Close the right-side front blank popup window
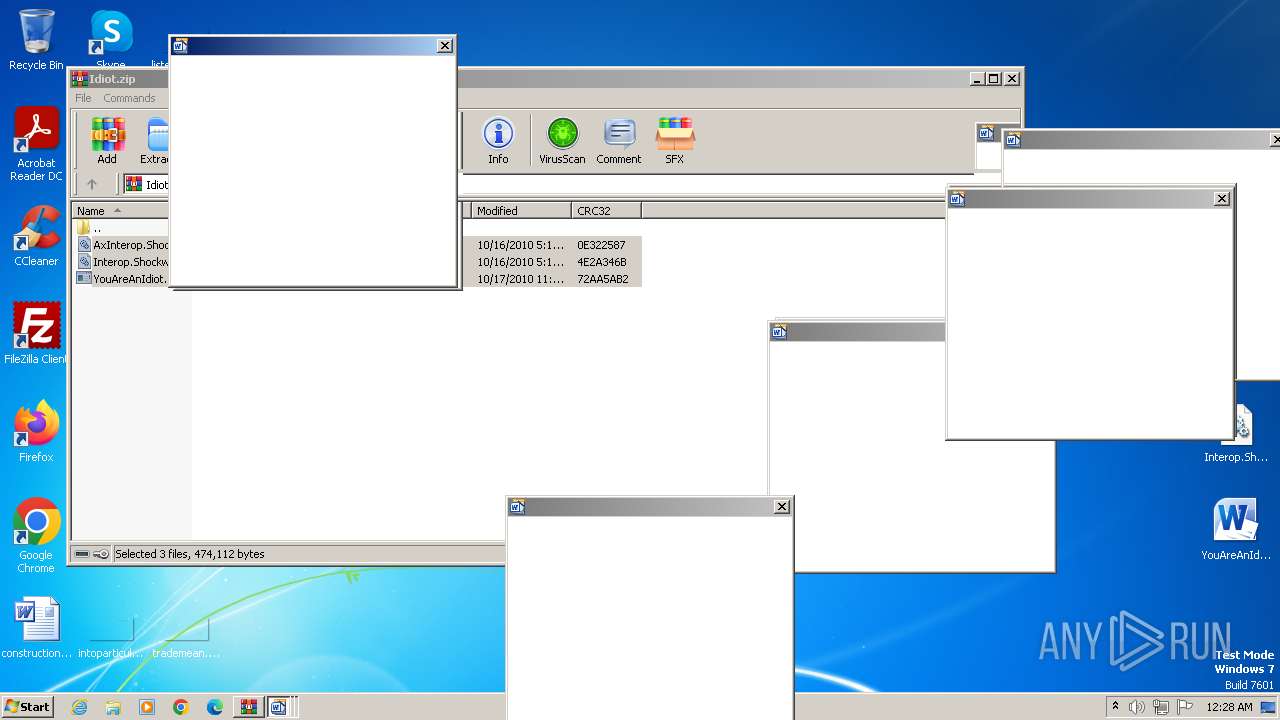The height and width of the screenshot is (720, 1280). tap(1221, 199)
